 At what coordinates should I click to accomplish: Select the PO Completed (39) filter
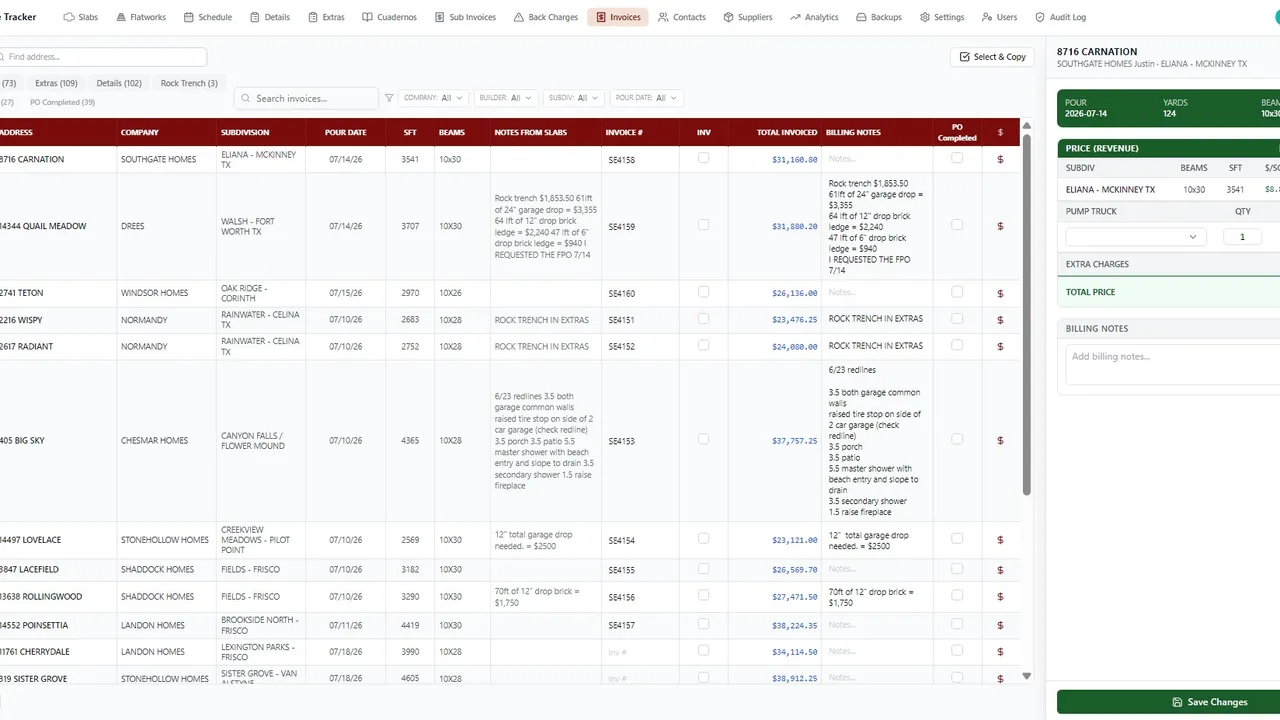62,102
